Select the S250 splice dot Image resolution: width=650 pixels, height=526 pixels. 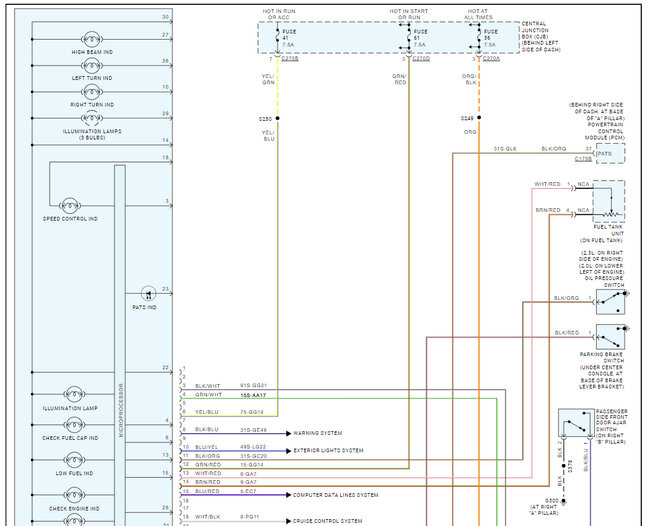coord(277,119)
